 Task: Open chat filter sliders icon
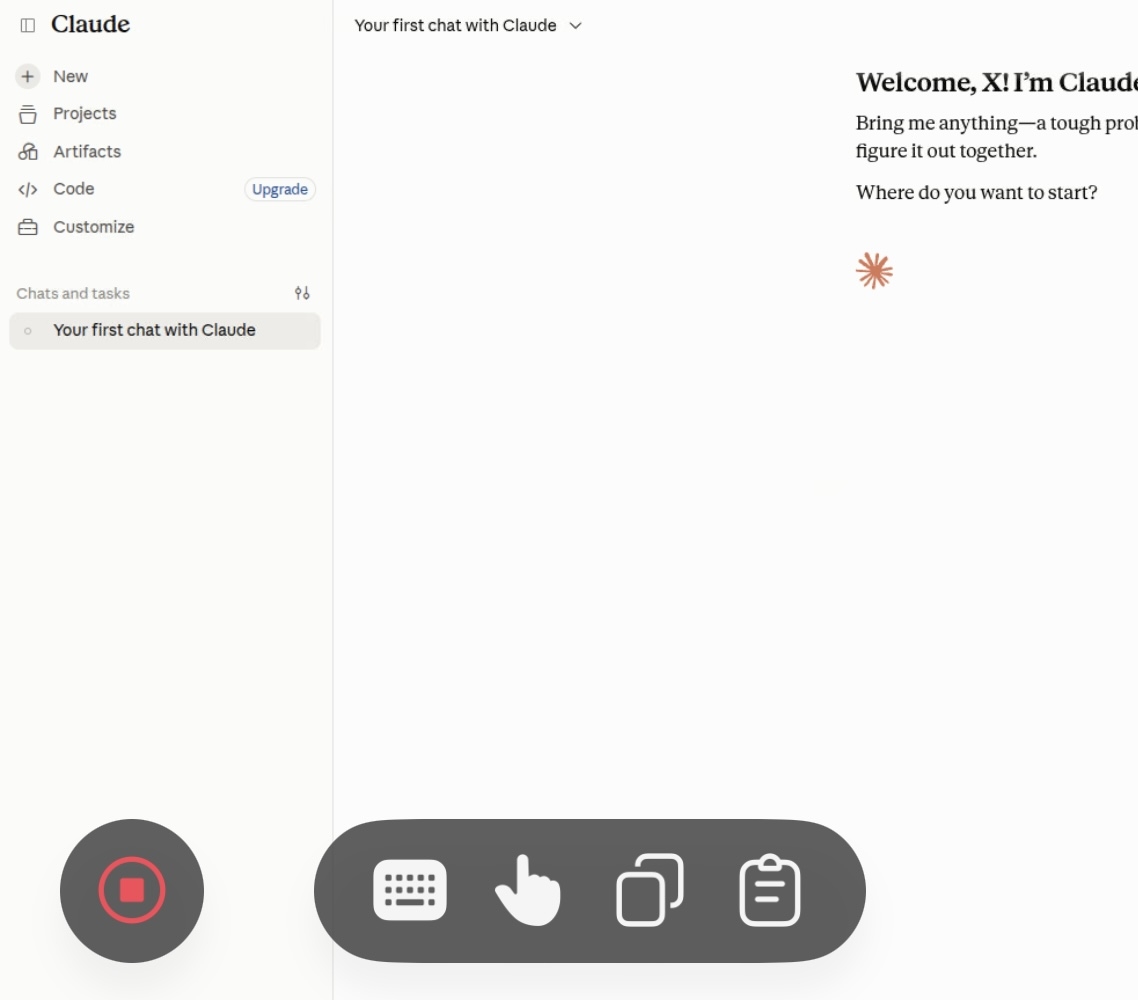point(303,293)
